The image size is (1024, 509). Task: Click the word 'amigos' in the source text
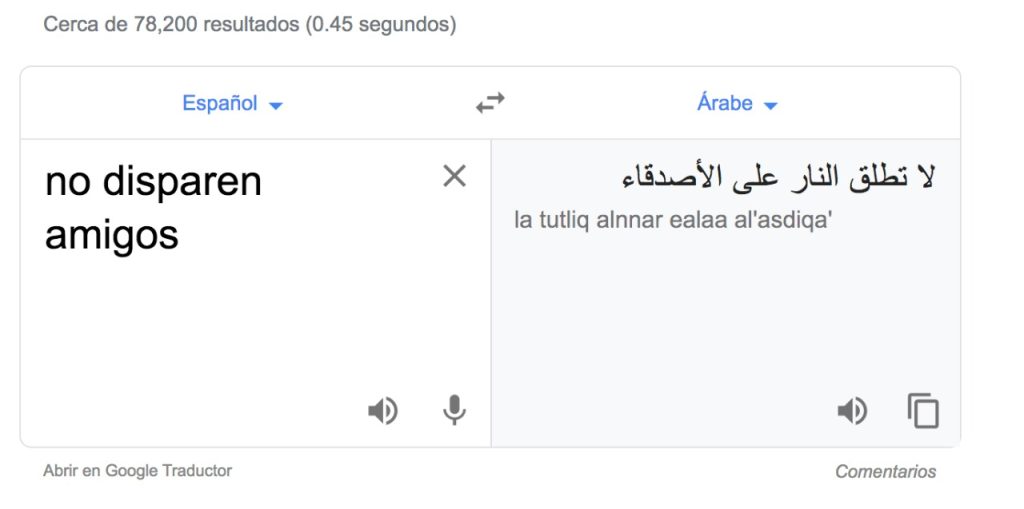[112, 235]
